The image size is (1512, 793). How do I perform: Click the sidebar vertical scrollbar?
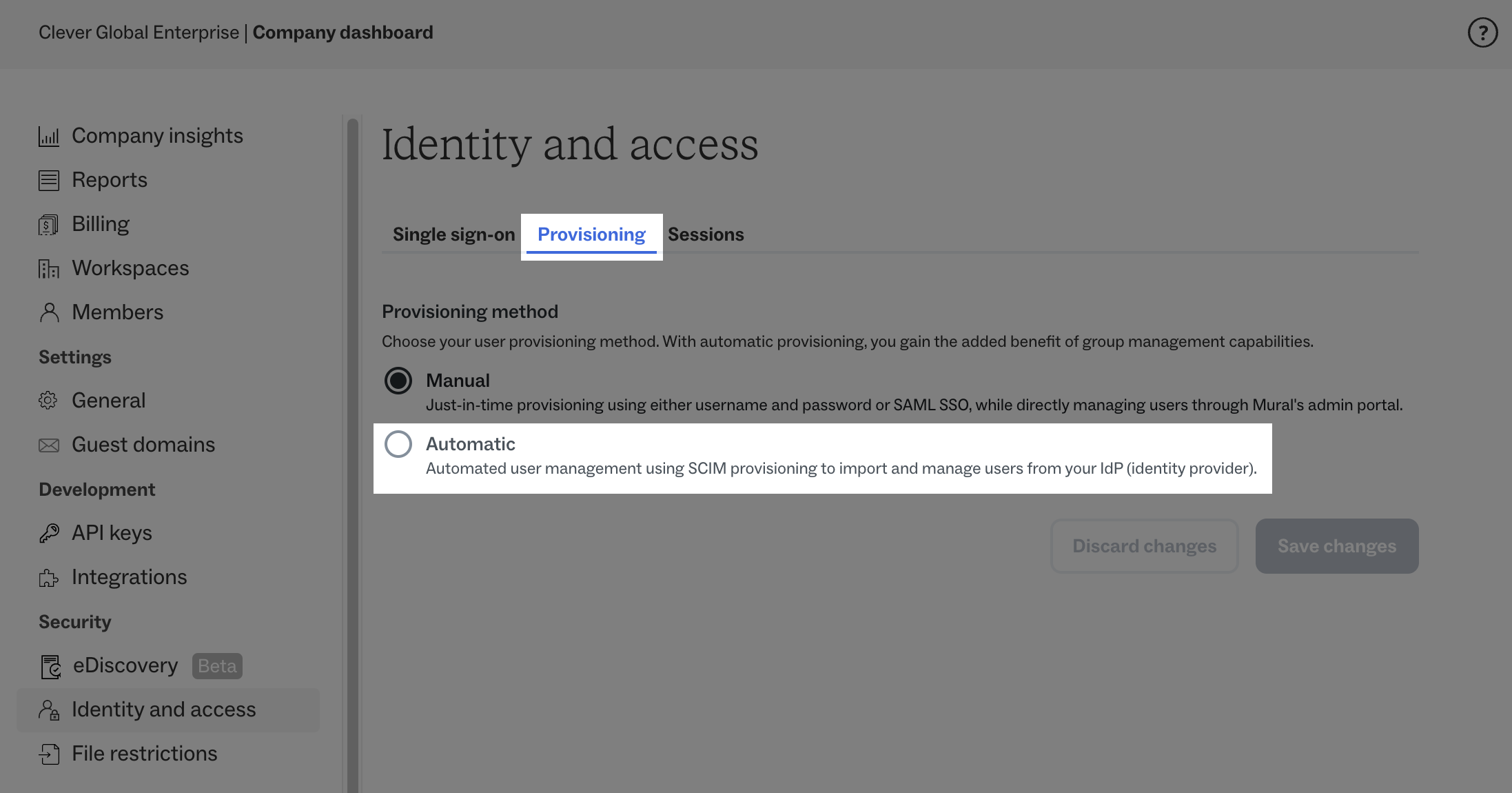click(x=353, y=455)
